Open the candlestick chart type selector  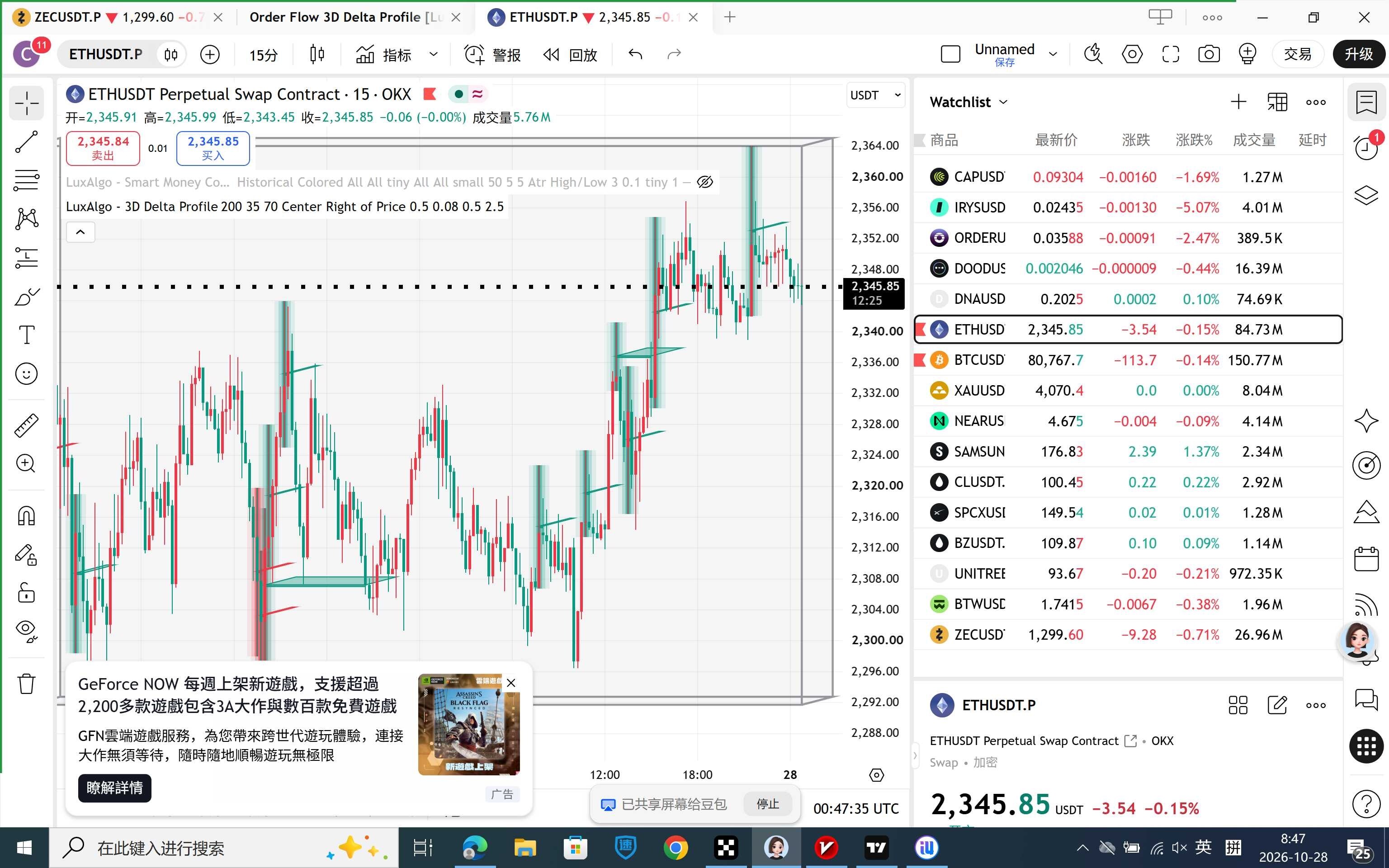(x=317, y=55)
